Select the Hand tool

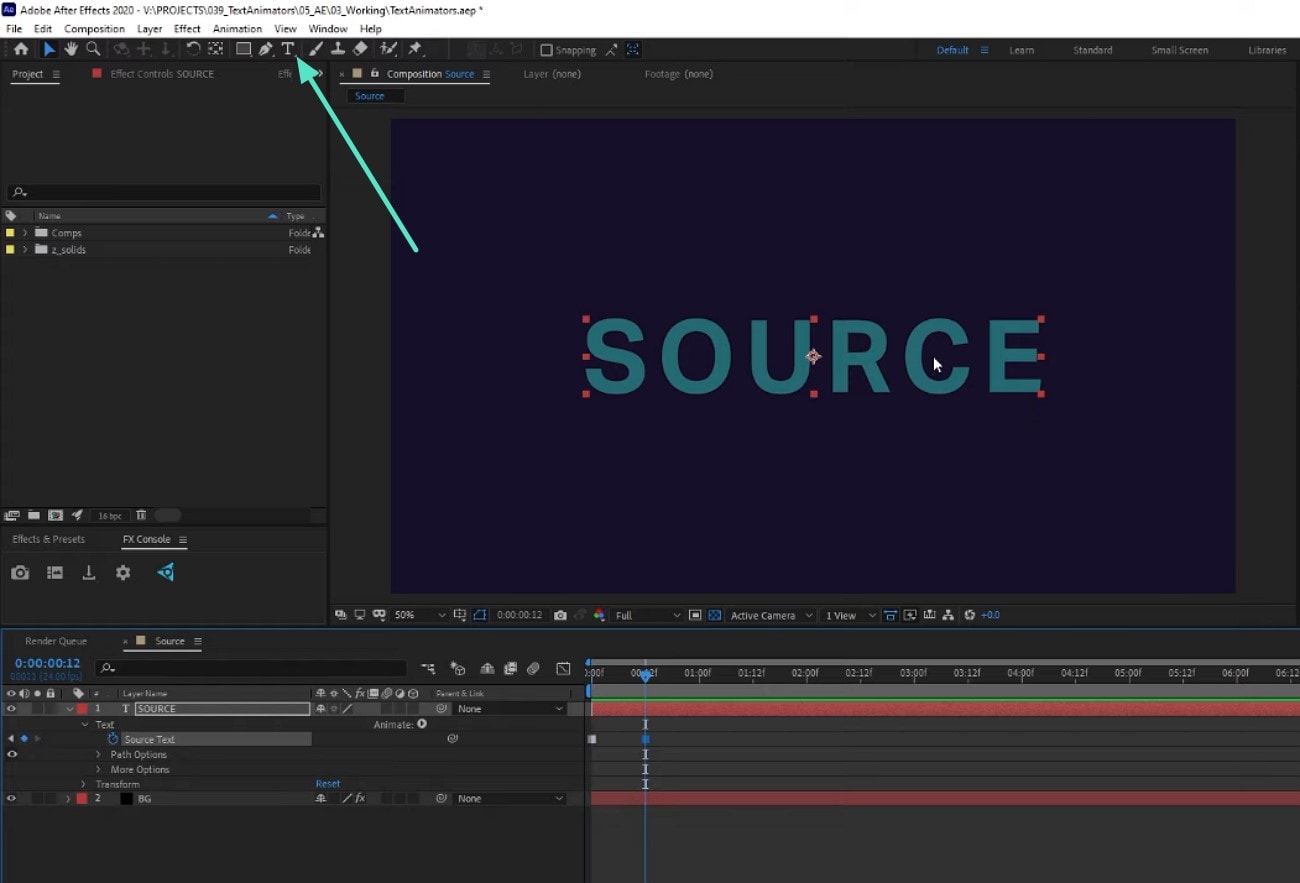click(71, 49)
